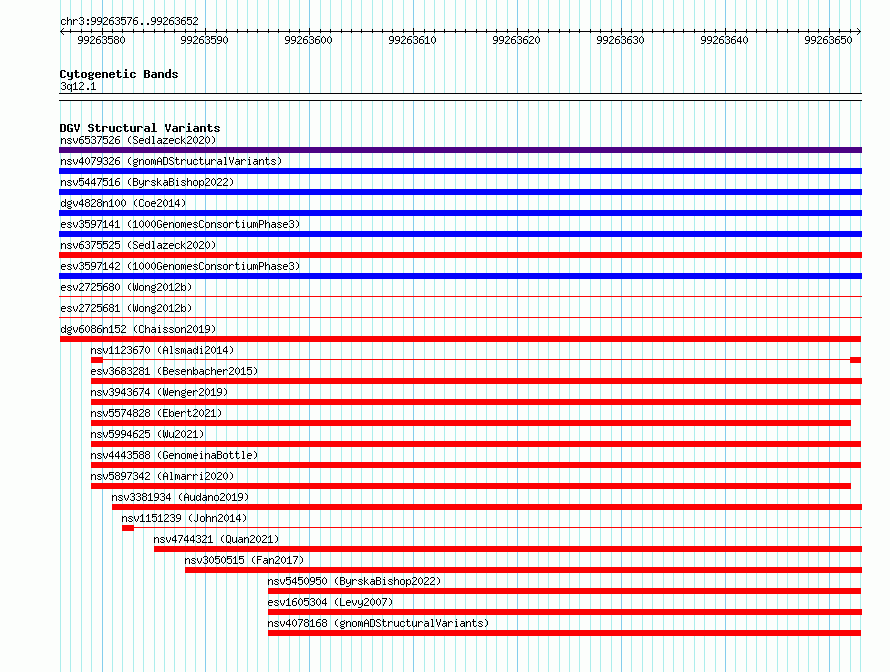Open variant dgv4828n100 (Coe2014)

point(123,203)
